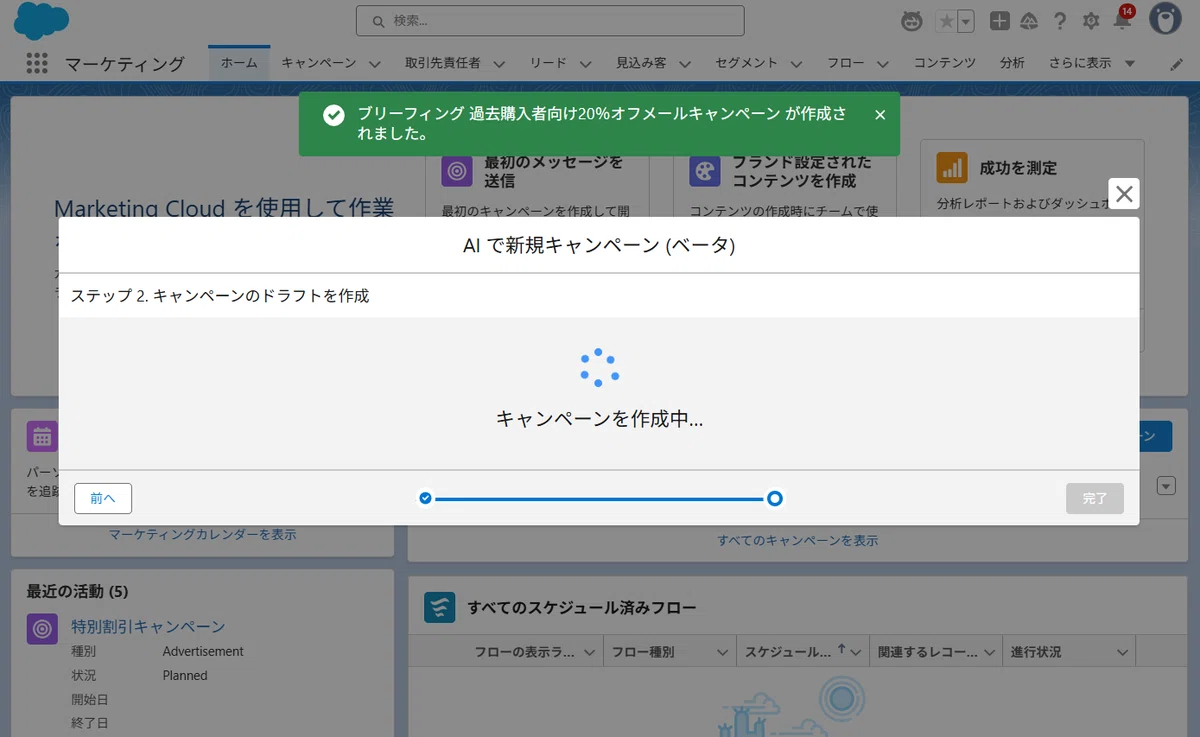Image resolution: width=1200 pixels, height=737 pixels.
Task: Expand the 取引先責任者 menu chevron
Action: (499, 63)
